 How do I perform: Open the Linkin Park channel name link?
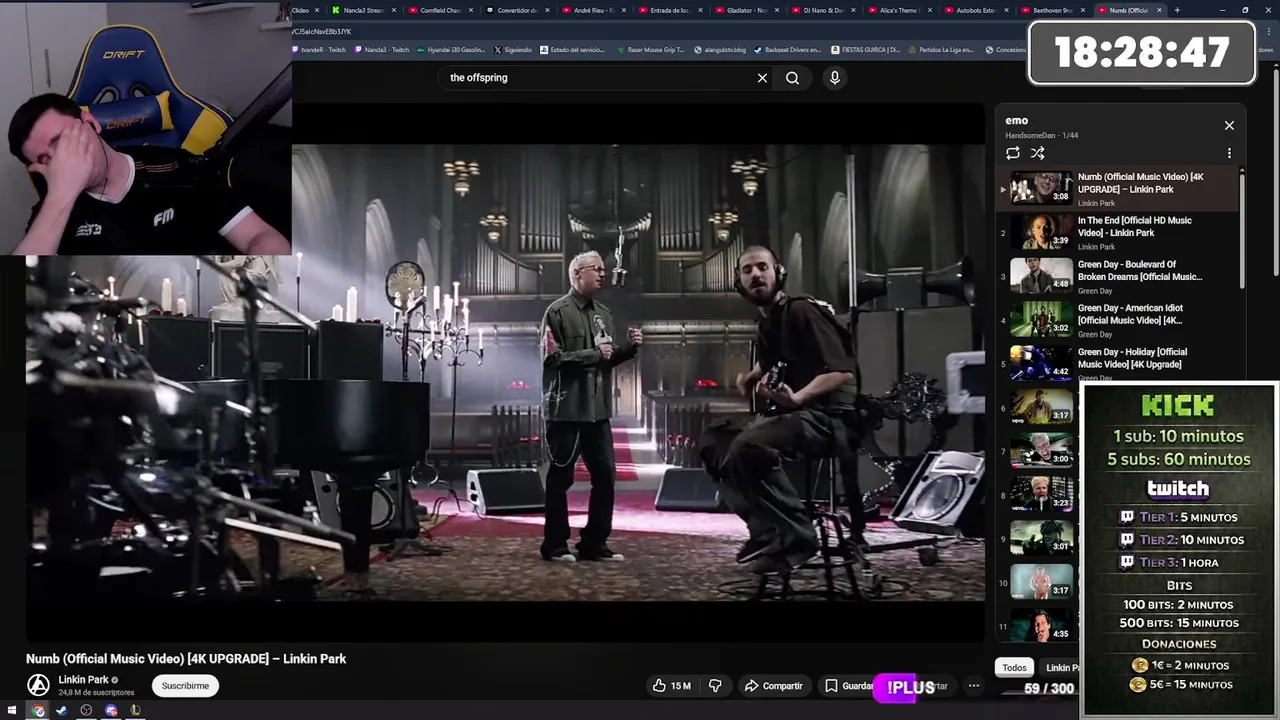83,680
